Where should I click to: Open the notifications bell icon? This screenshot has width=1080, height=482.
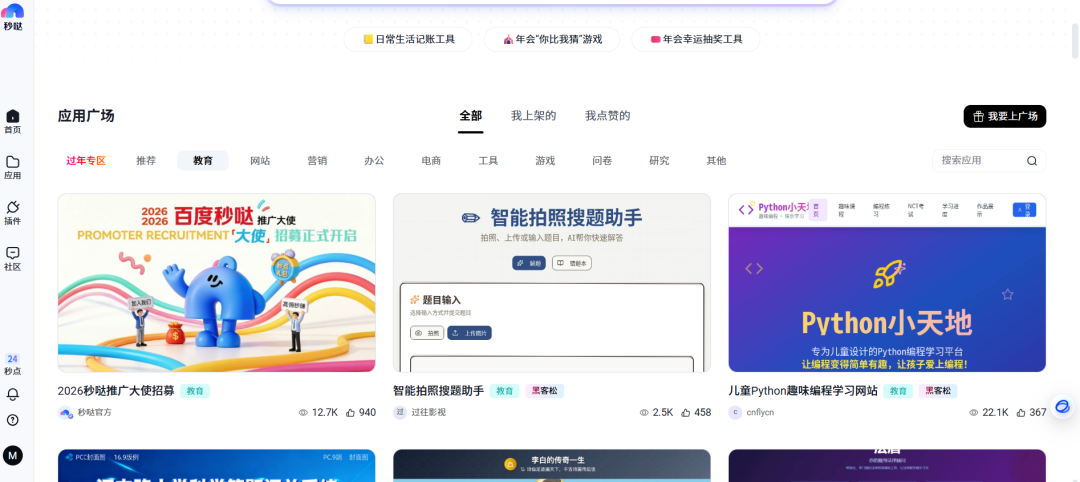tap(12, 395)
